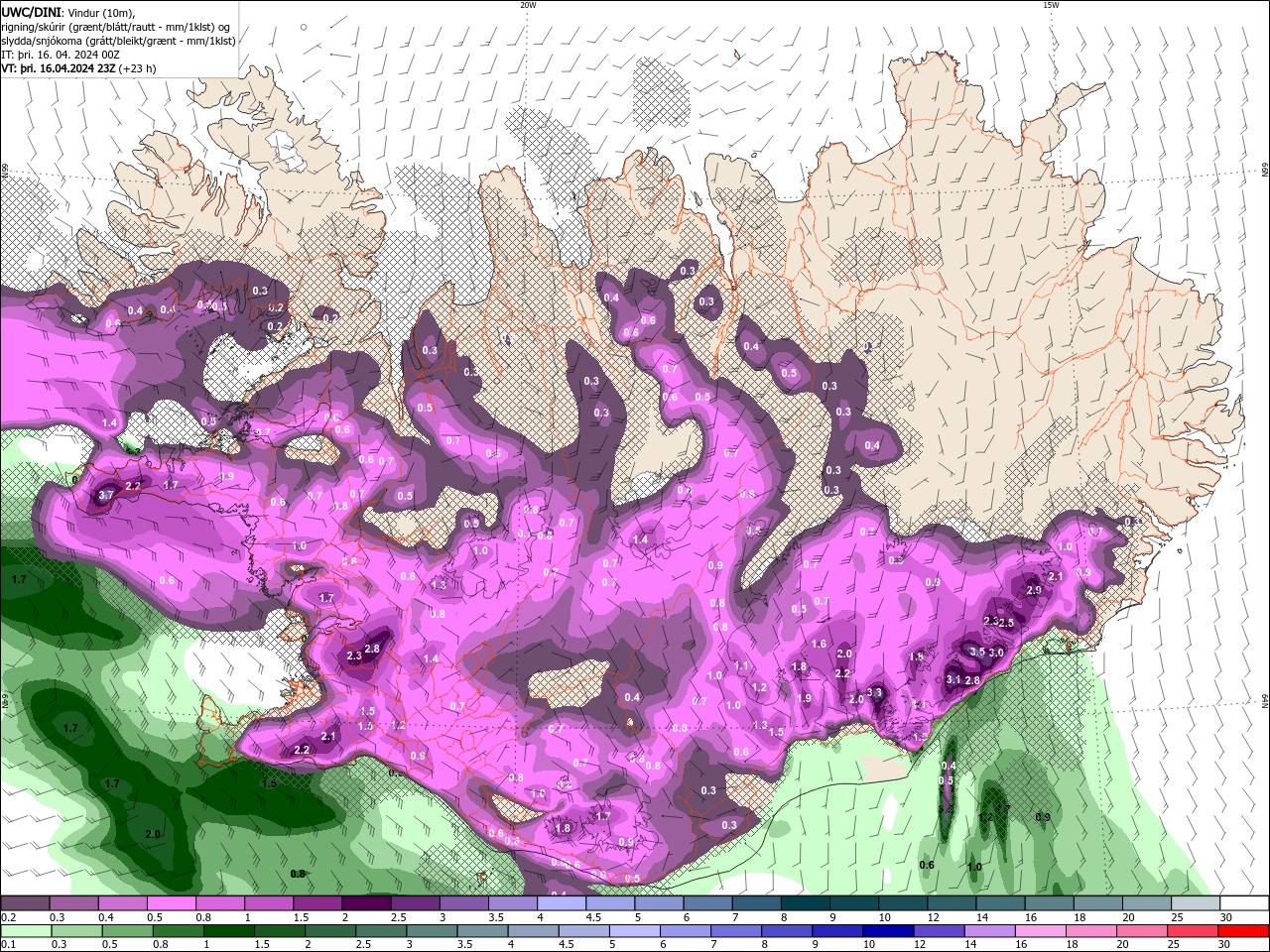Click the 3.0 value near the southeast coast
Viewport: 1270px width, 952px height.
point(997,652)
